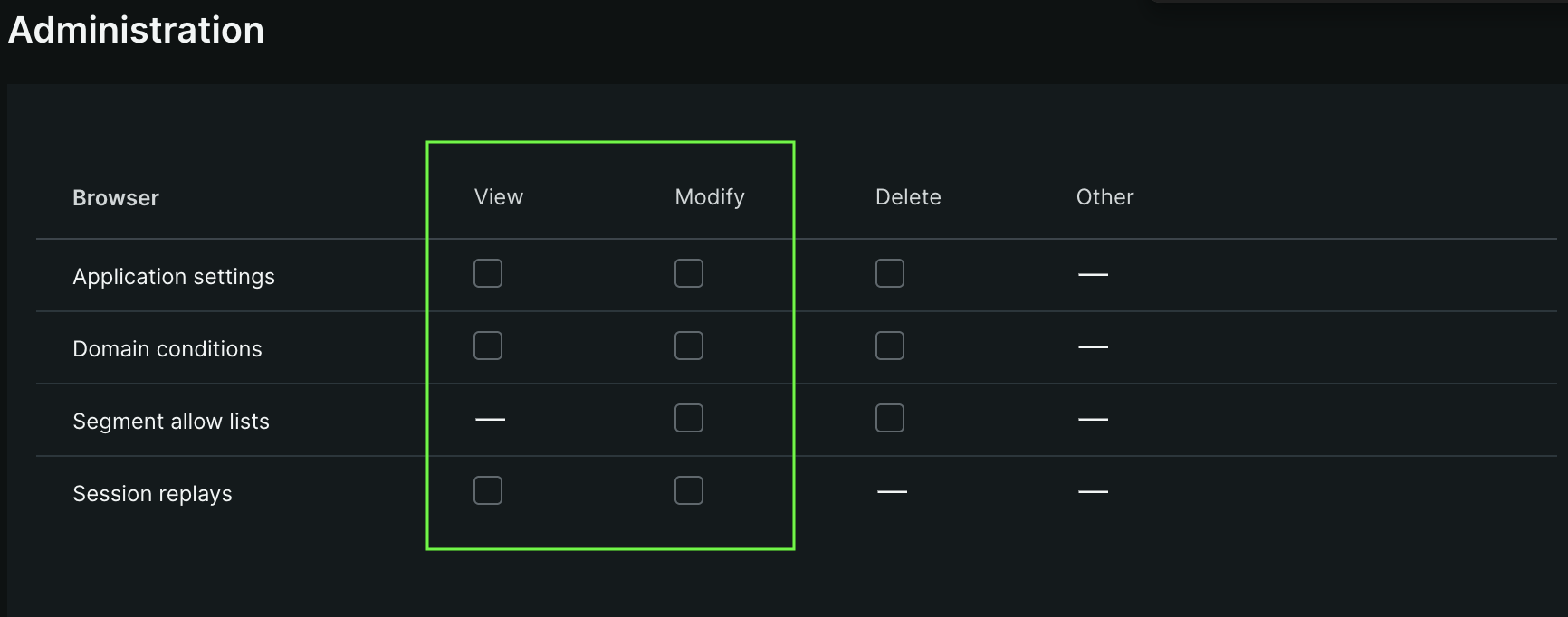Enable View for Application settings
Image resolution: width=1568 pixels, height=617 pixels.
click(x=488, y=273)
